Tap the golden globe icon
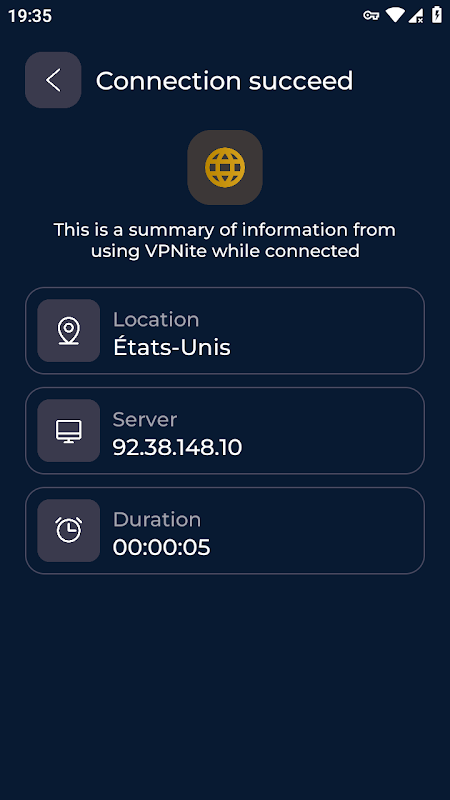The image size is (450, 800). tap(225, 167)
